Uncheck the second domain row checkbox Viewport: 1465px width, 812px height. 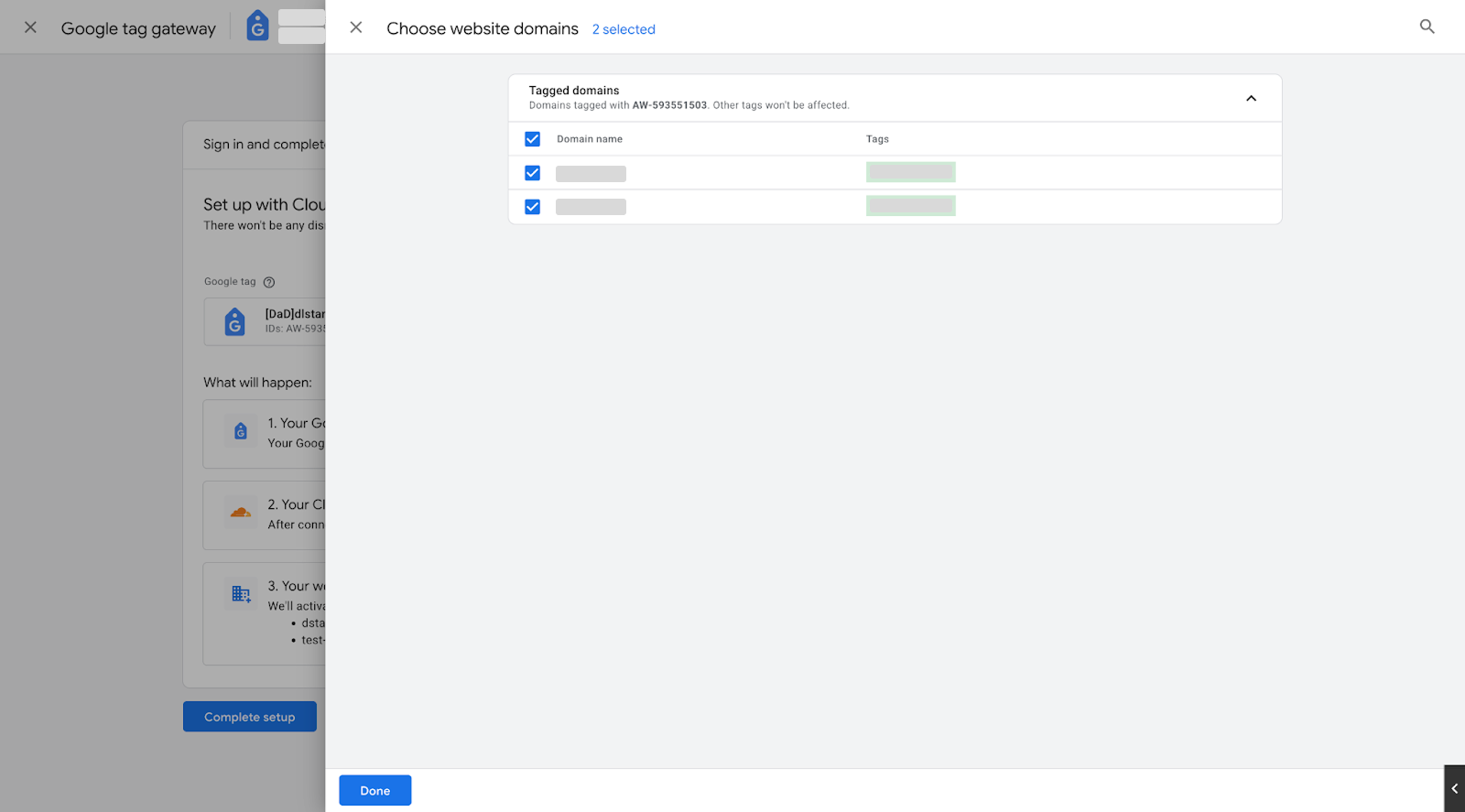pyautogui.click(x=532, y=207)
